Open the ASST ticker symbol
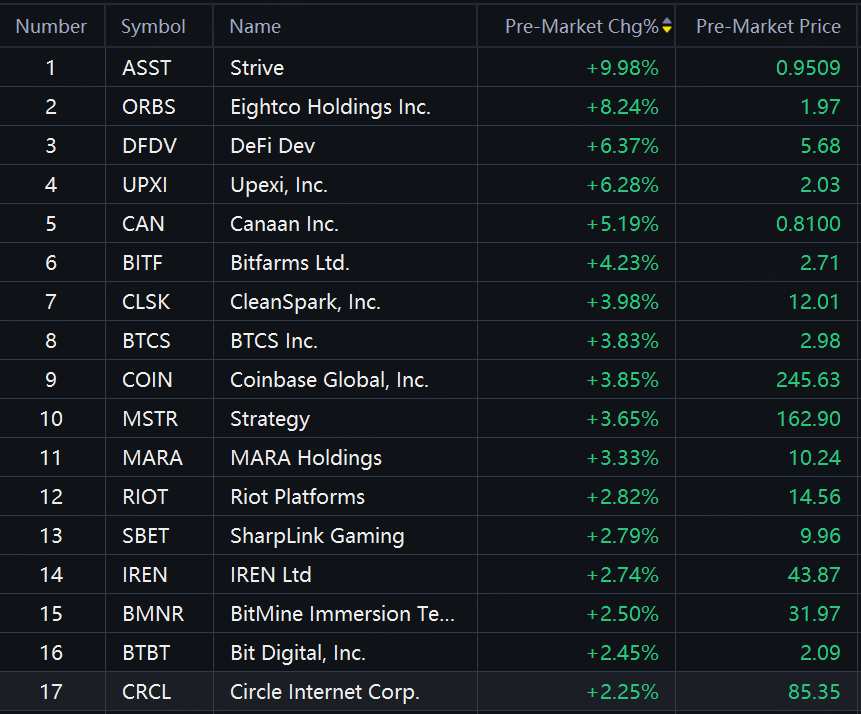The height and width of the screenshot is (714, 861). pos(146,68)
